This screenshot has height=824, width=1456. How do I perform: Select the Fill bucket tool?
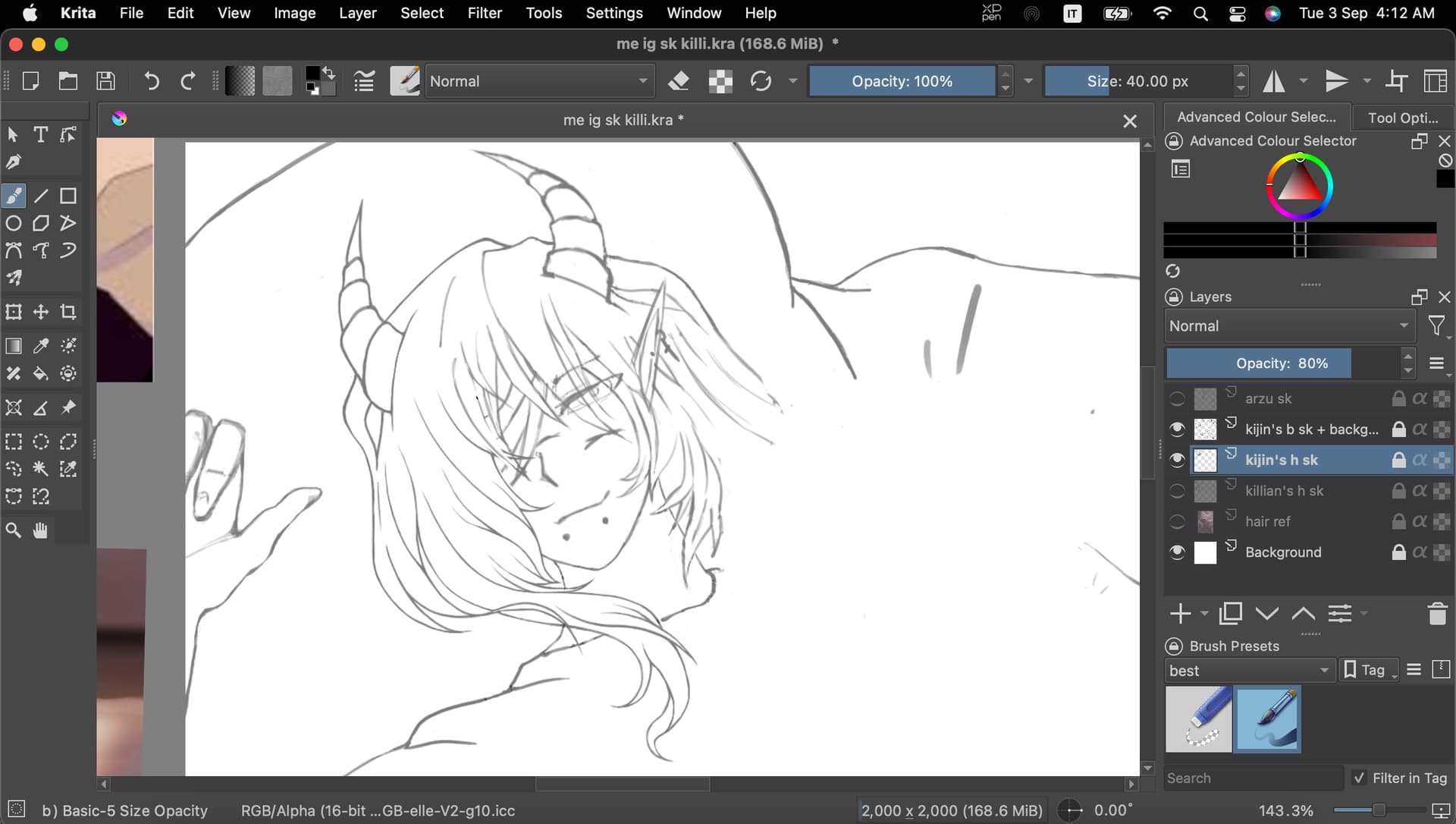41,373
